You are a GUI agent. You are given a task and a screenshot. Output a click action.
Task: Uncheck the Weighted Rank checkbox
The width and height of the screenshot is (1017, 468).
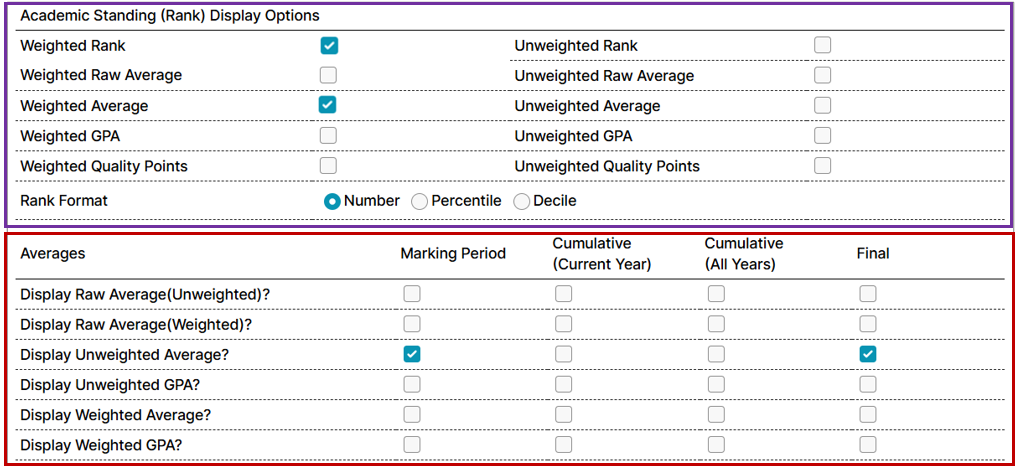click(329, 45)
